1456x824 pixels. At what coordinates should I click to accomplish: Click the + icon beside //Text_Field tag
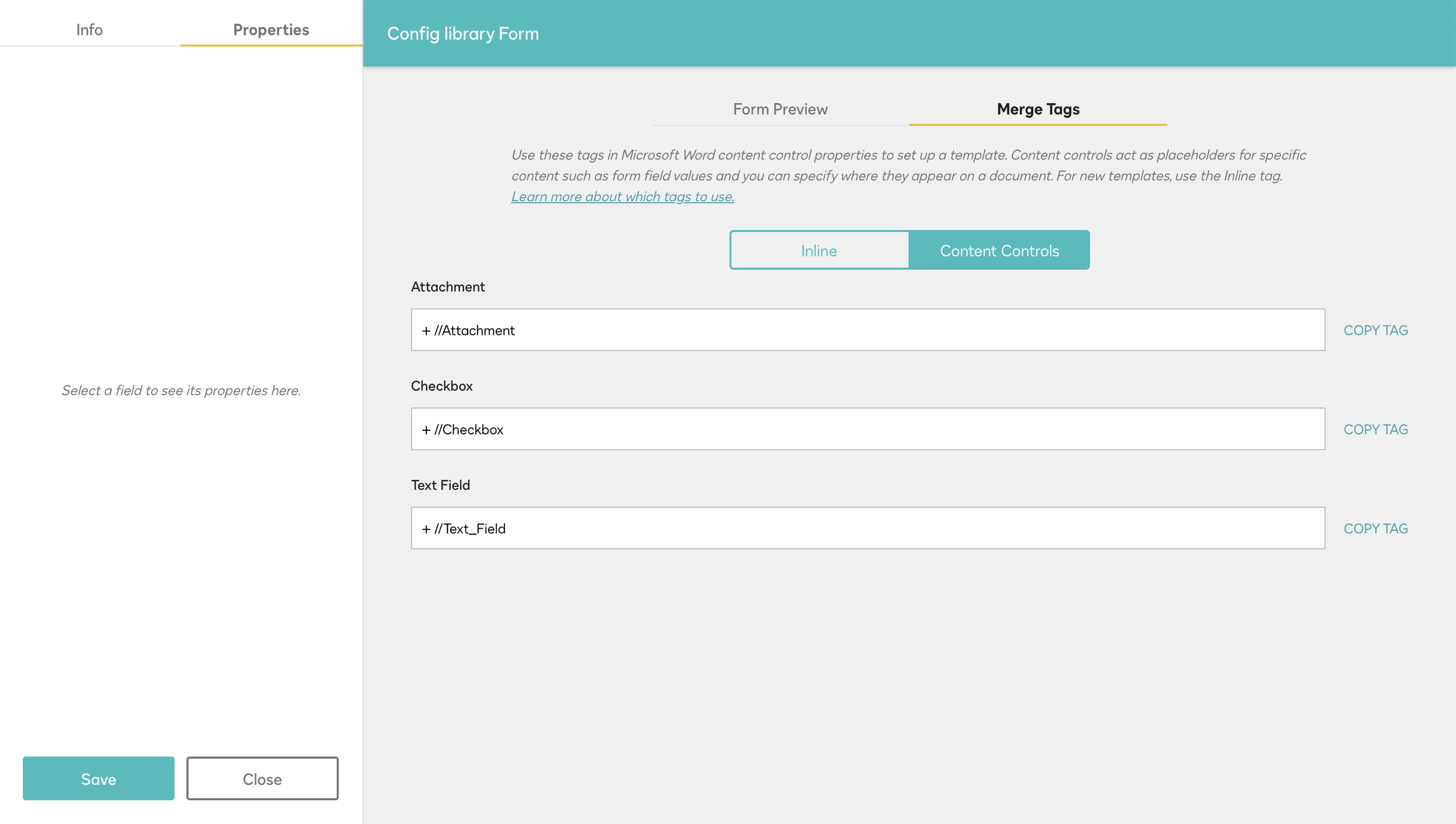(426, 528)
